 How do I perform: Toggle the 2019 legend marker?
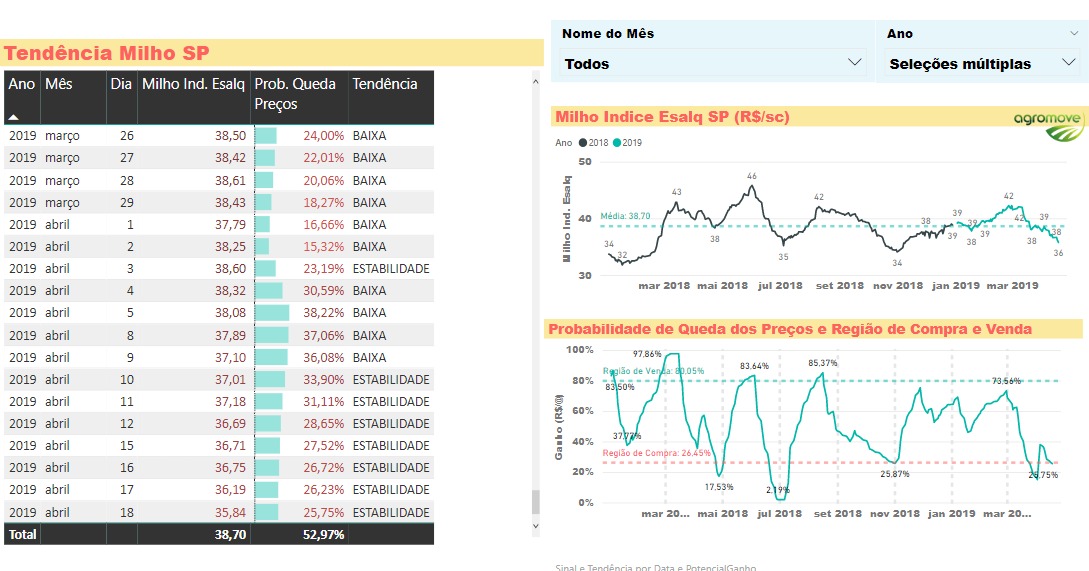pos(616,142)
